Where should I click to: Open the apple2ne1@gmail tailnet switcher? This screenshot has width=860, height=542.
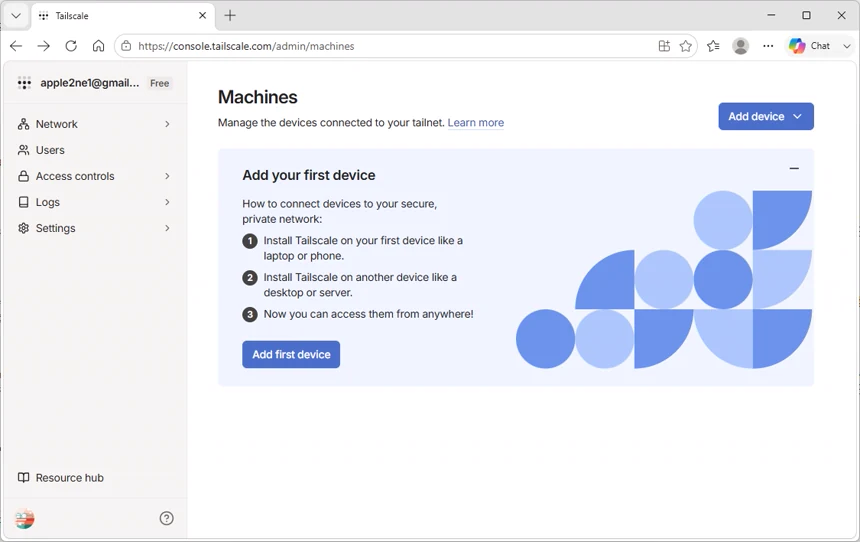89,83
